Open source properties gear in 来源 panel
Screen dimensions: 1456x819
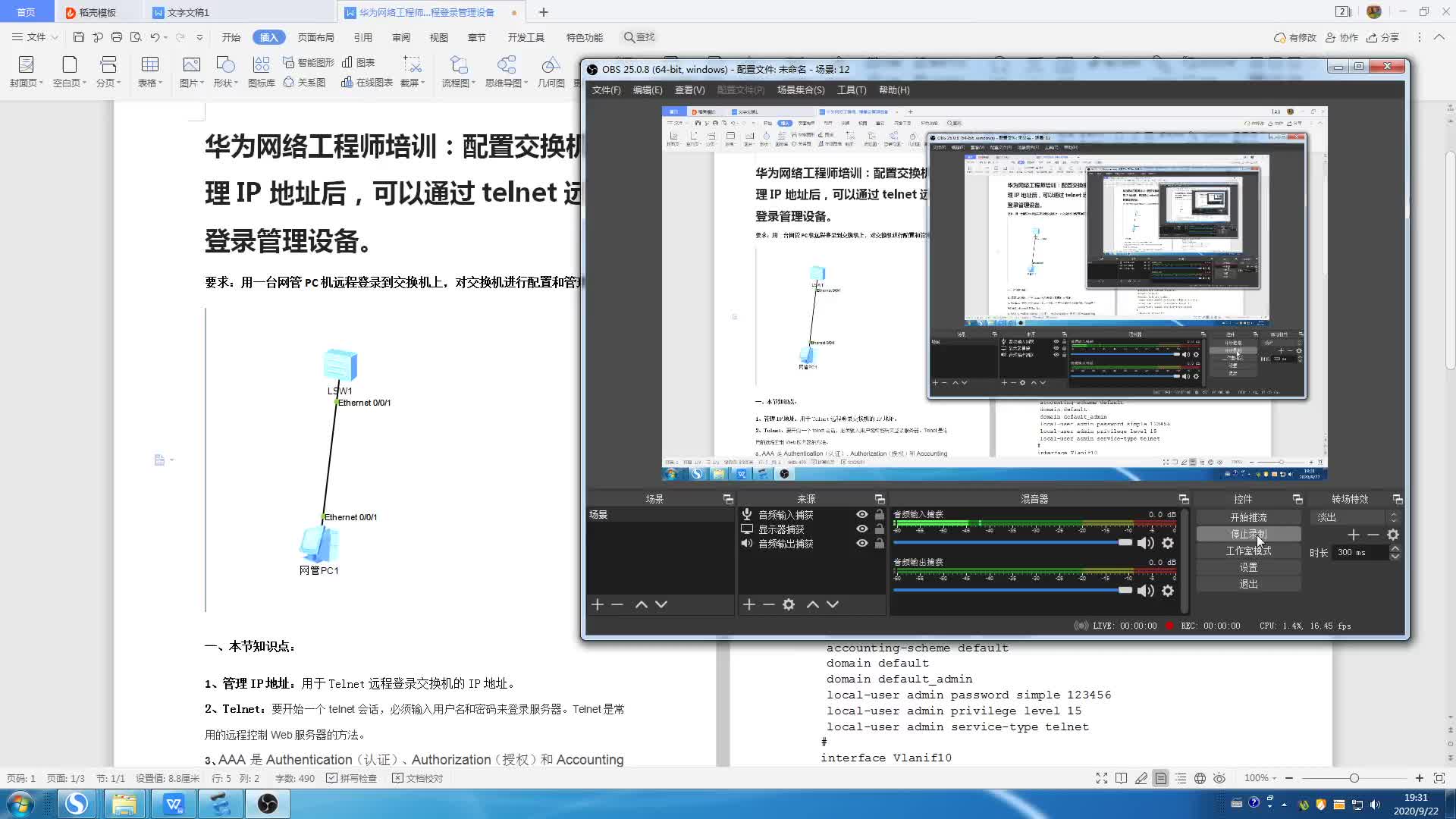pos(789,604)
